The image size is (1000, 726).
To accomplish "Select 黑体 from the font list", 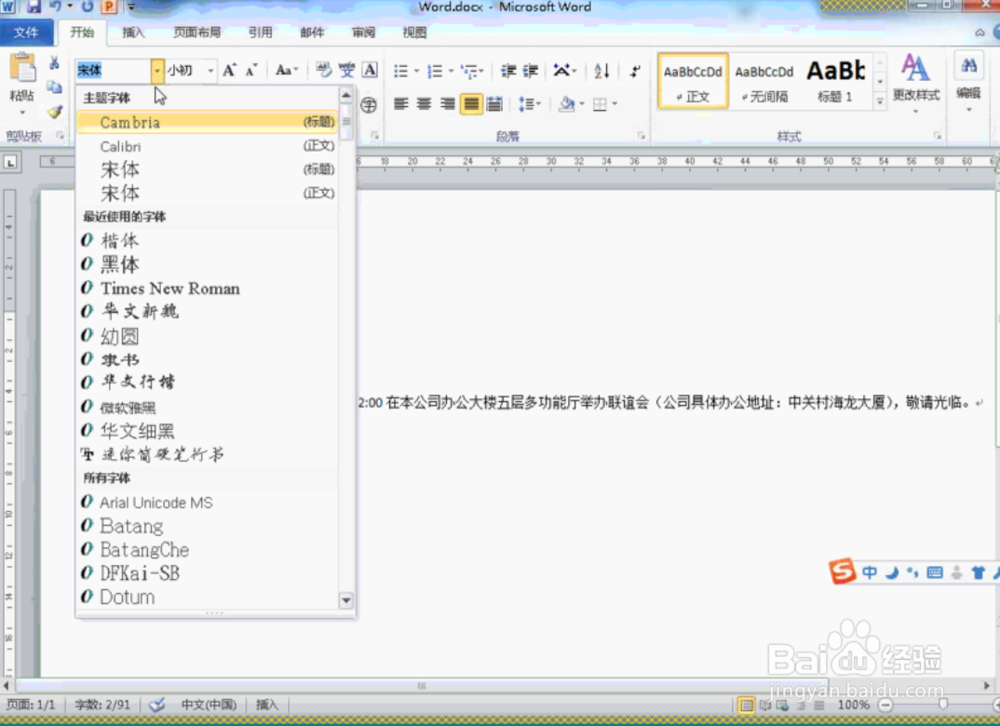I will (121, 264).
